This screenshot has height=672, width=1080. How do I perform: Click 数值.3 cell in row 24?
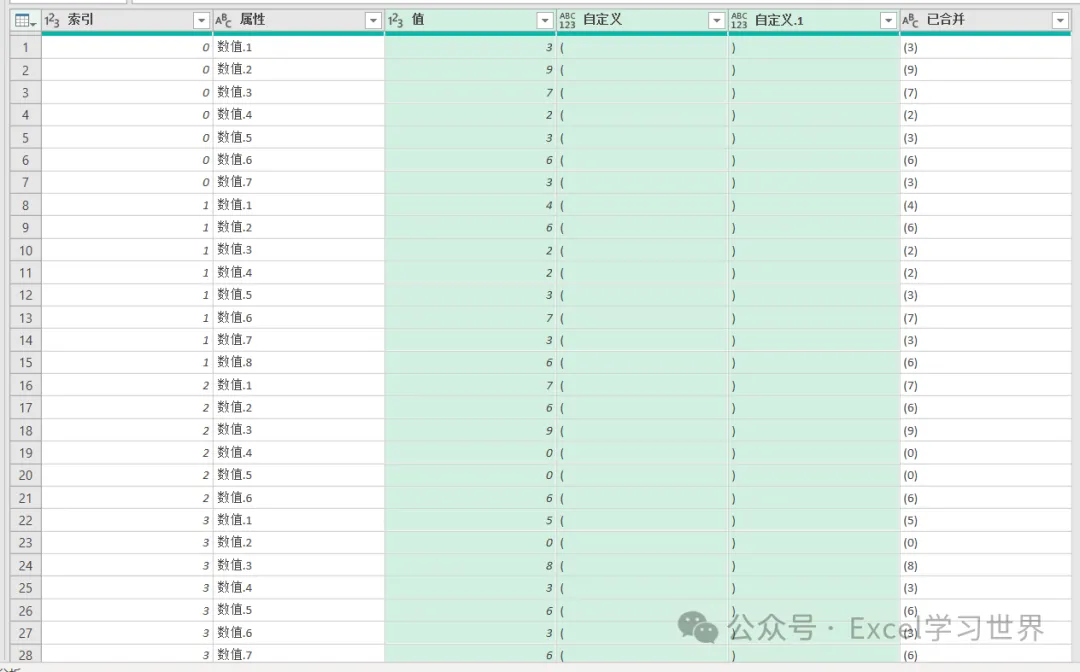click(x=298, y=566)
